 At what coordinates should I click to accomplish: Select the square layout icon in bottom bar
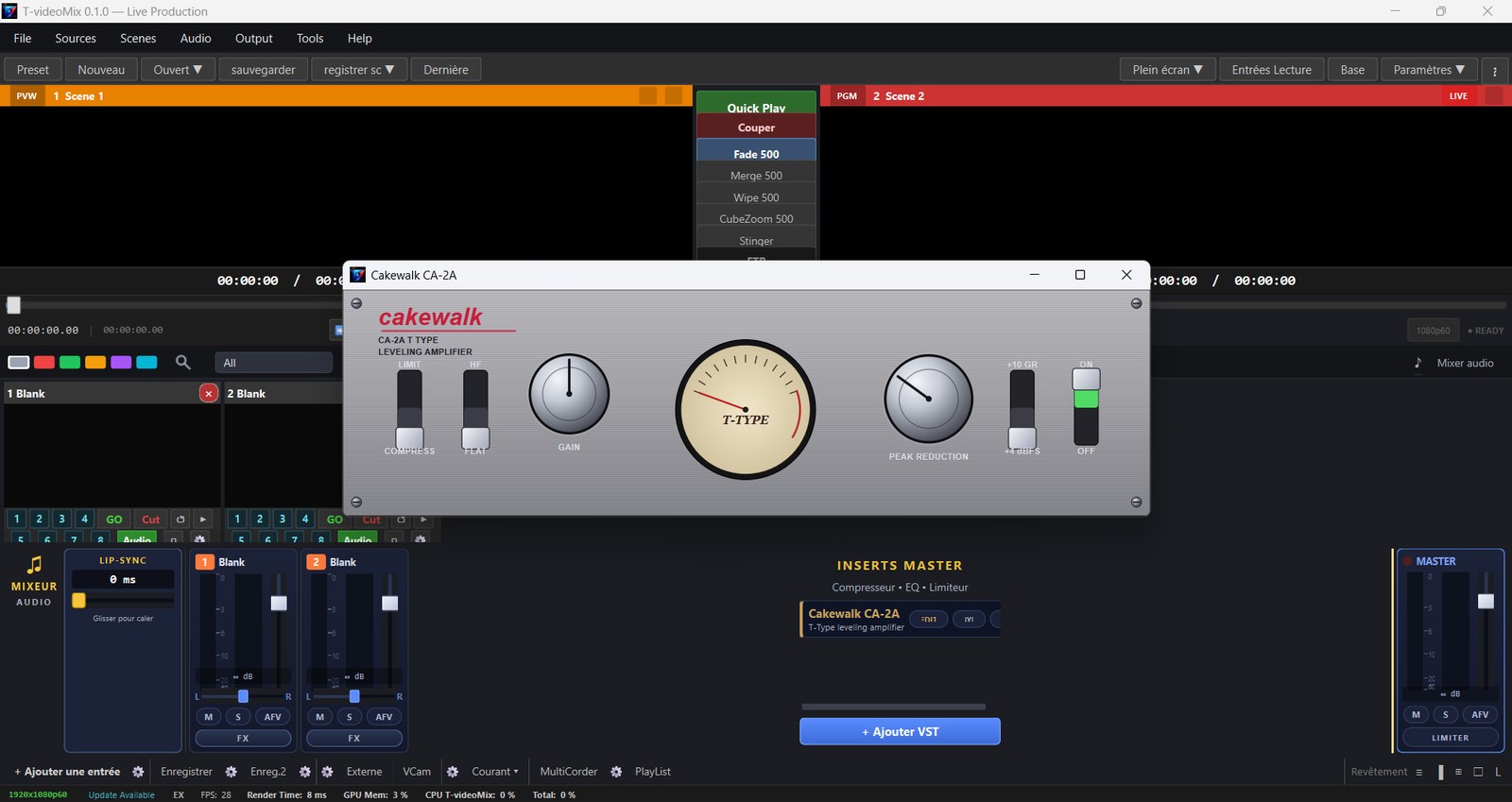1478,772
